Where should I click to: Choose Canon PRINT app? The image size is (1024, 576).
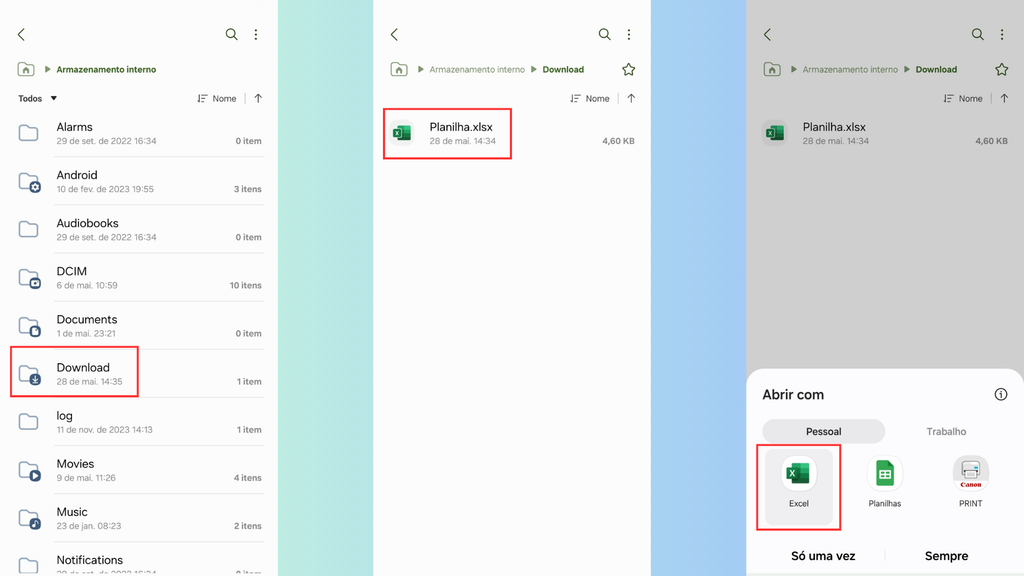click(970, 483)
